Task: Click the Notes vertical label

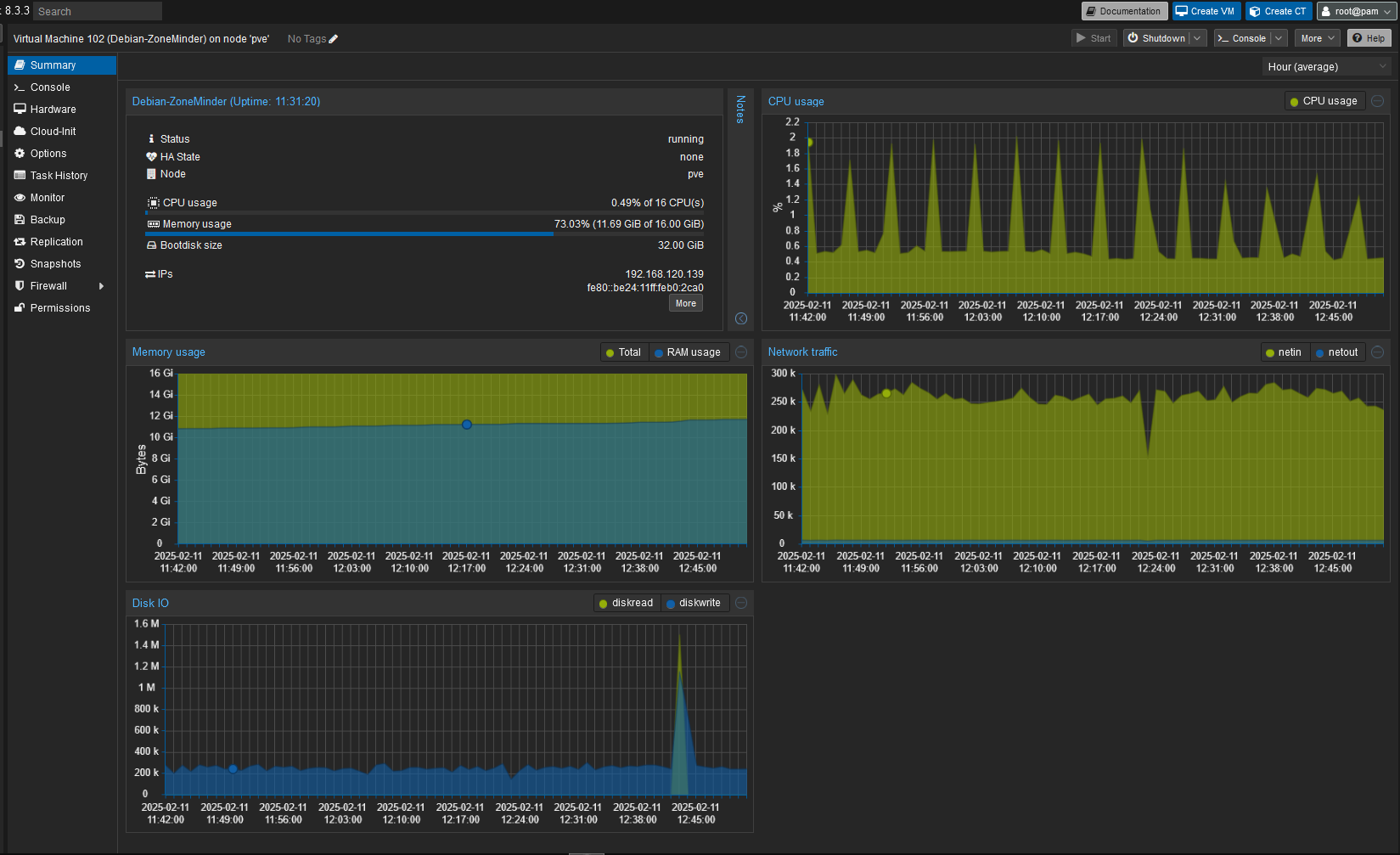Action: click(x=740, y=110)
